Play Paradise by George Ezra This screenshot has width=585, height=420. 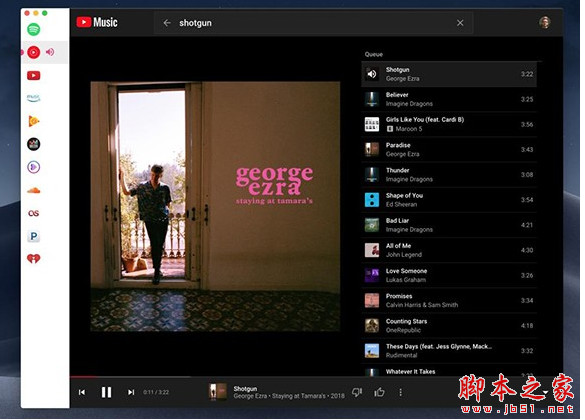tap(449, 150)
